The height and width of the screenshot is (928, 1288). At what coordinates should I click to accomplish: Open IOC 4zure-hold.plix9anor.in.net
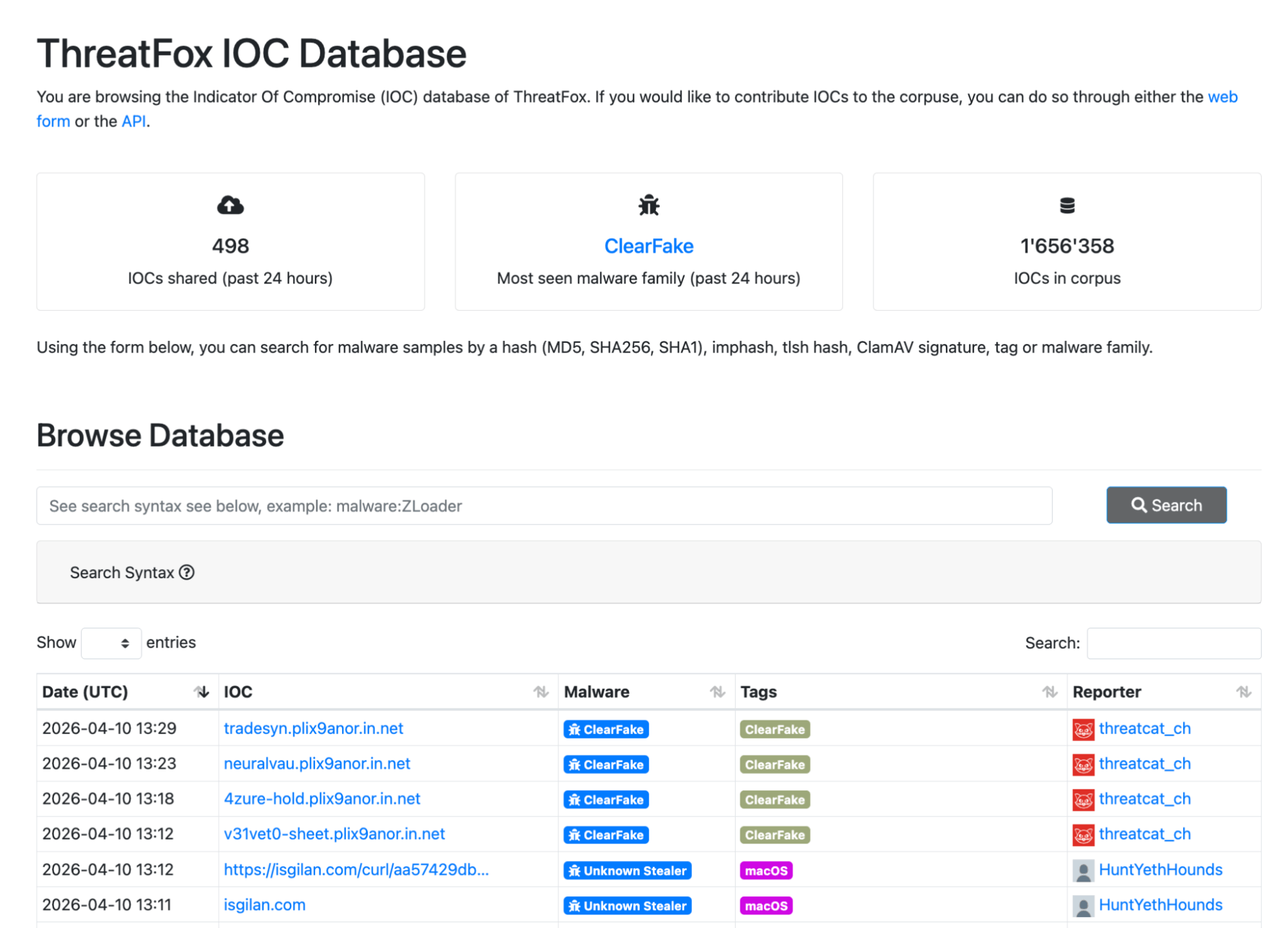coord(322,798)
